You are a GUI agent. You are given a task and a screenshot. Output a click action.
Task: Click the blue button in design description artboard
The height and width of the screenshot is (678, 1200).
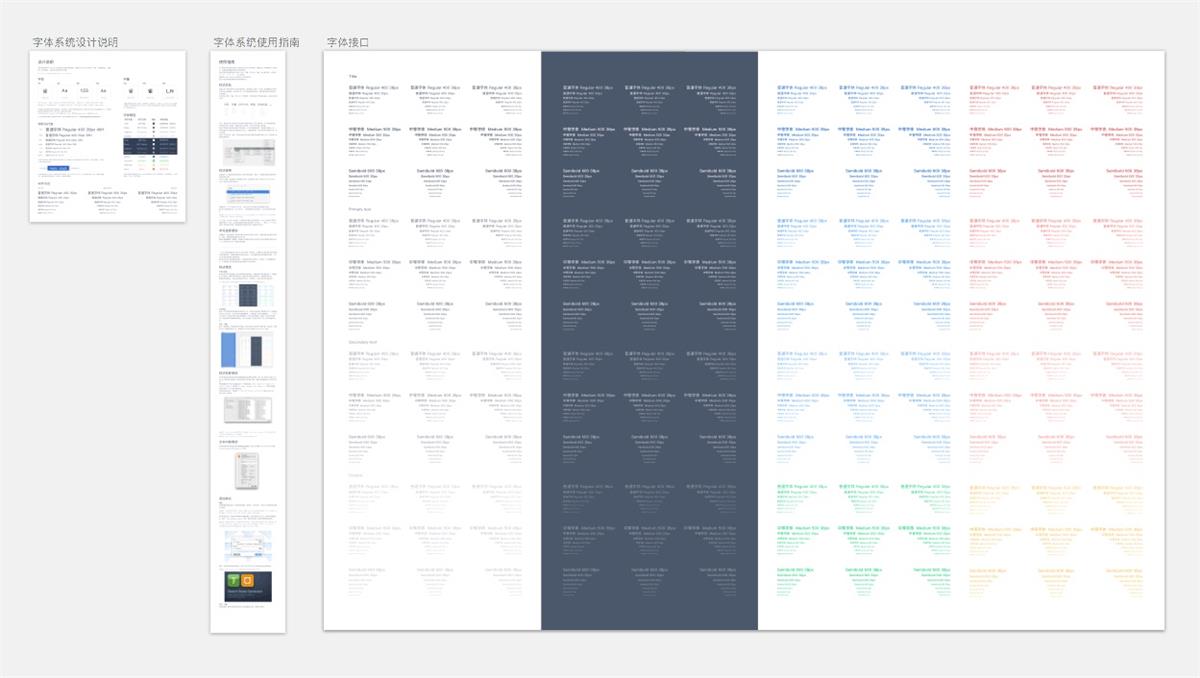58,168
